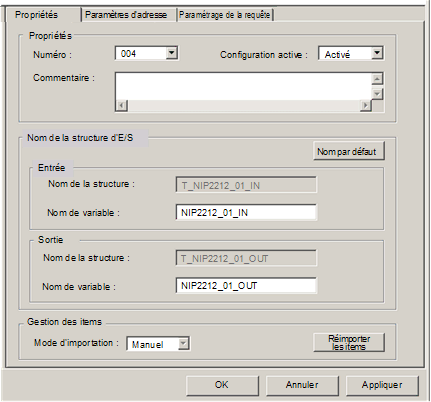Click the Entrée structure name field T_NIP2212_01_IN

246,185
